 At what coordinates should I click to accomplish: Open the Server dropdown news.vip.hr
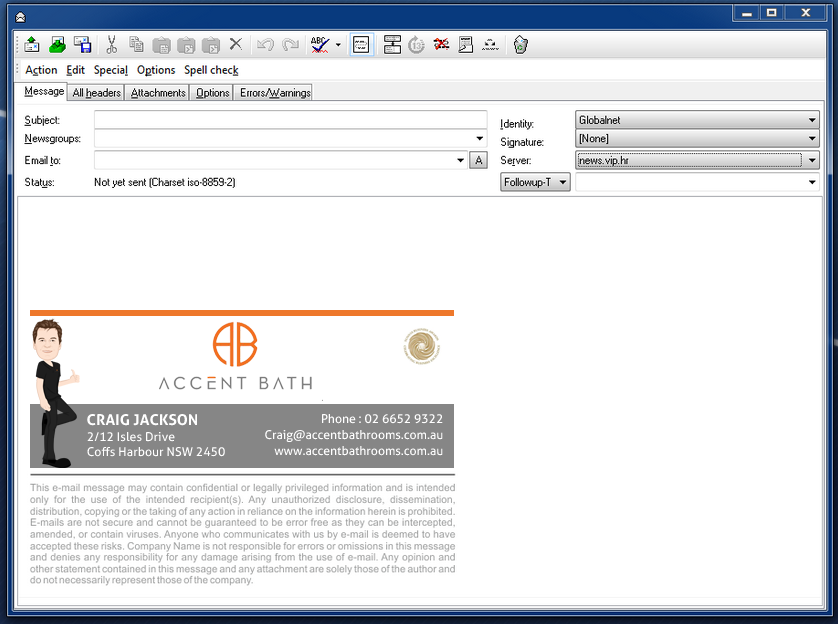click(x=697, y=160)
